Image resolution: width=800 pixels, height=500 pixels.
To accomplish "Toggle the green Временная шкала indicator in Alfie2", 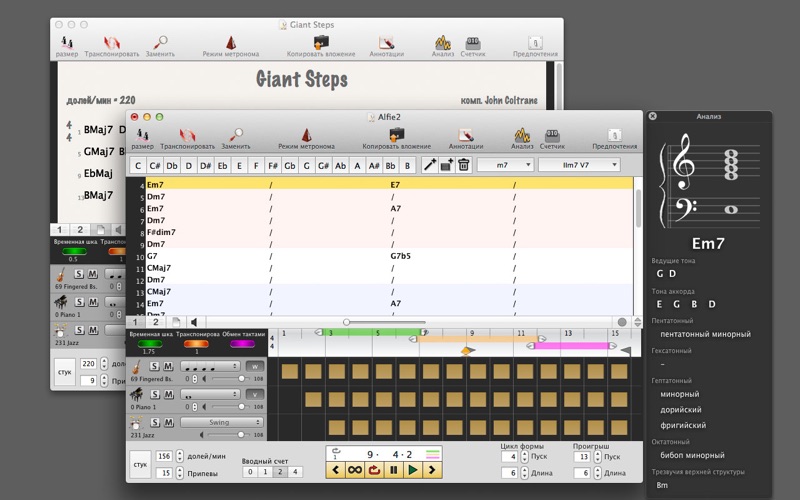I will 150,344.
